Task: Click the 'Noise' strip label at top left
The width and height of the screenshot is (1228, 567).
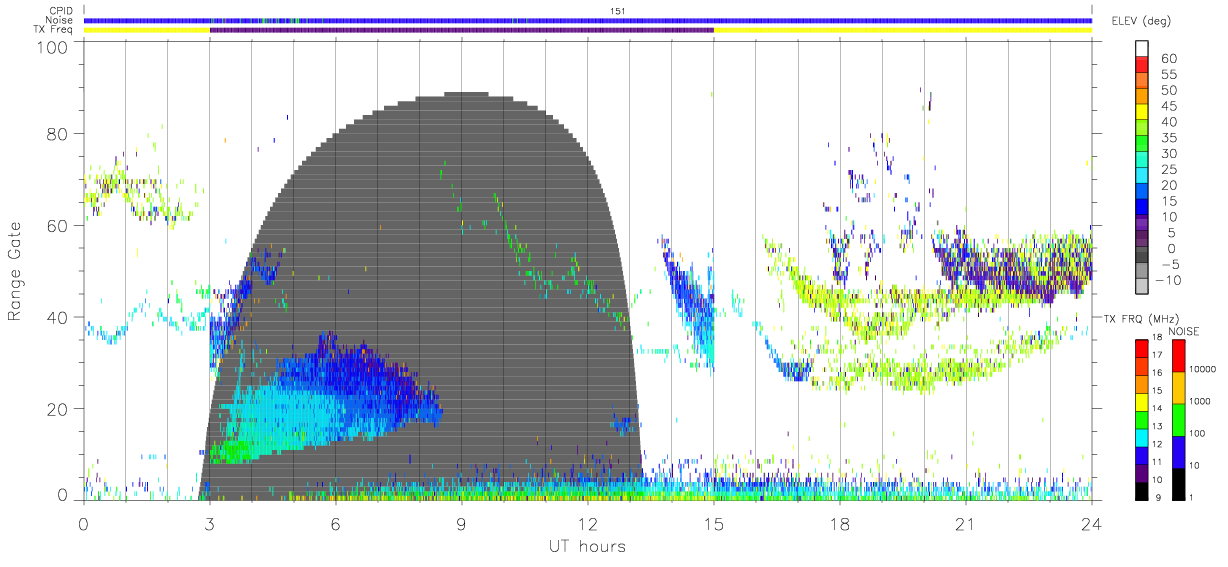Action: click(61, 20)
